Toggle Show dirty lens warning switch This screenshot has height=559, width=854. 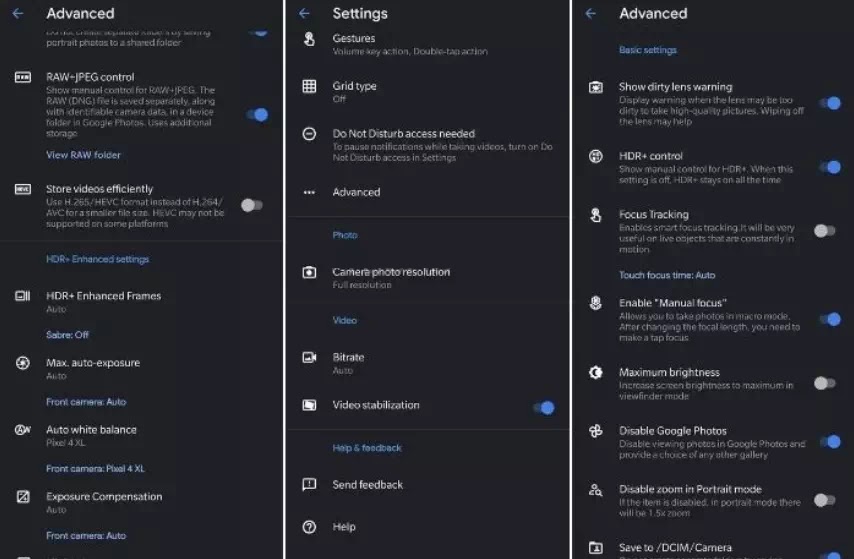(830, 103)
